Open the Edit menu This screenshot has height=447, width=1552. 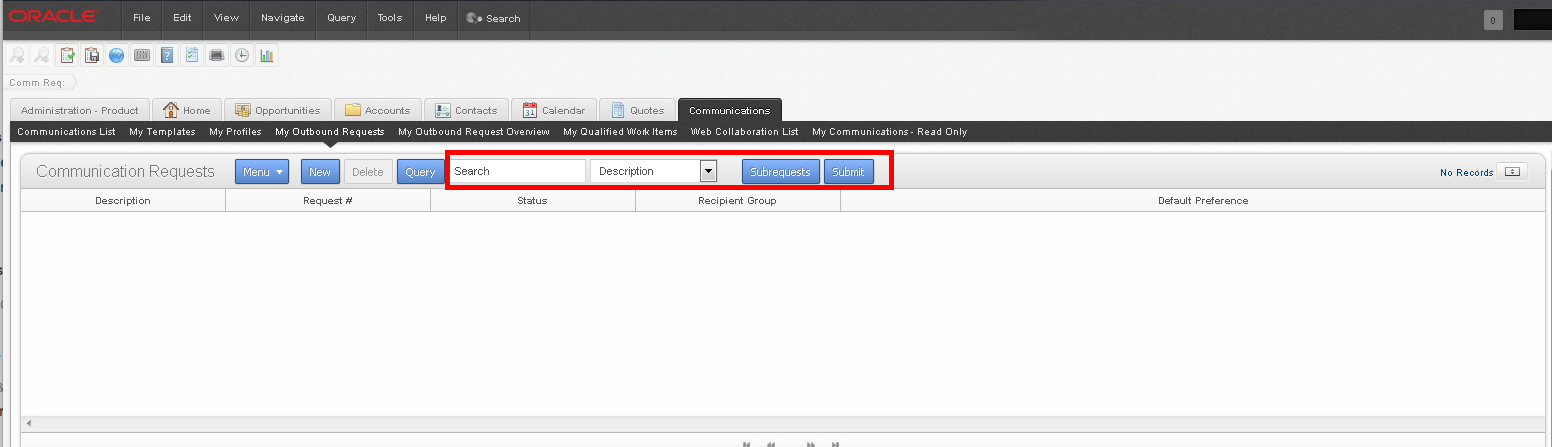click(x=181, y=18)
